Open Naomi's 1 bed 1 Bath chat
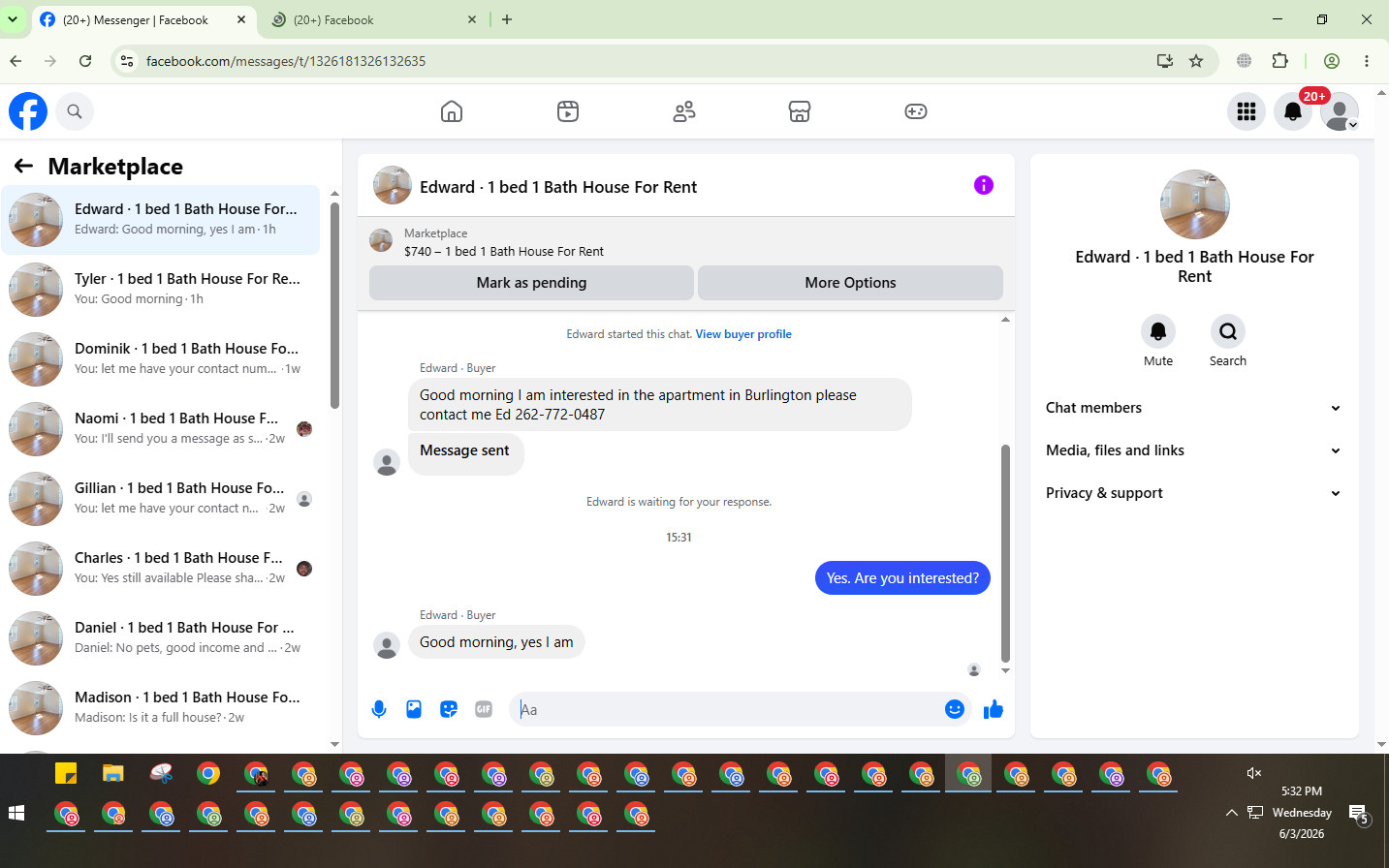Viewport: 1389px width, 868px height. [x=161, y=429]
